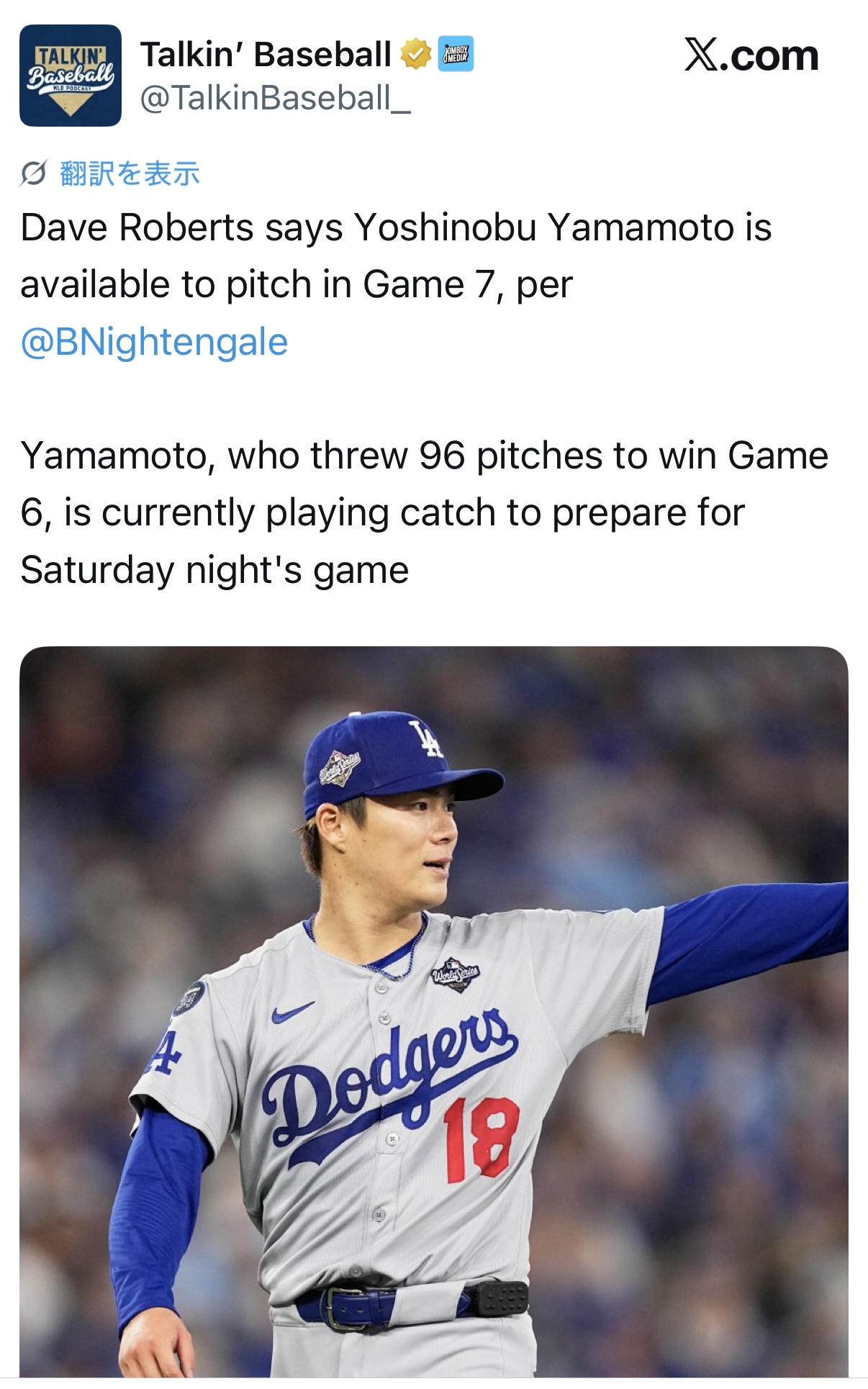Viewport: 868px width, 1389px height.
Task: Click the gold verified checkmark badge
Action: pyautogui.click(x=415, y=55)
